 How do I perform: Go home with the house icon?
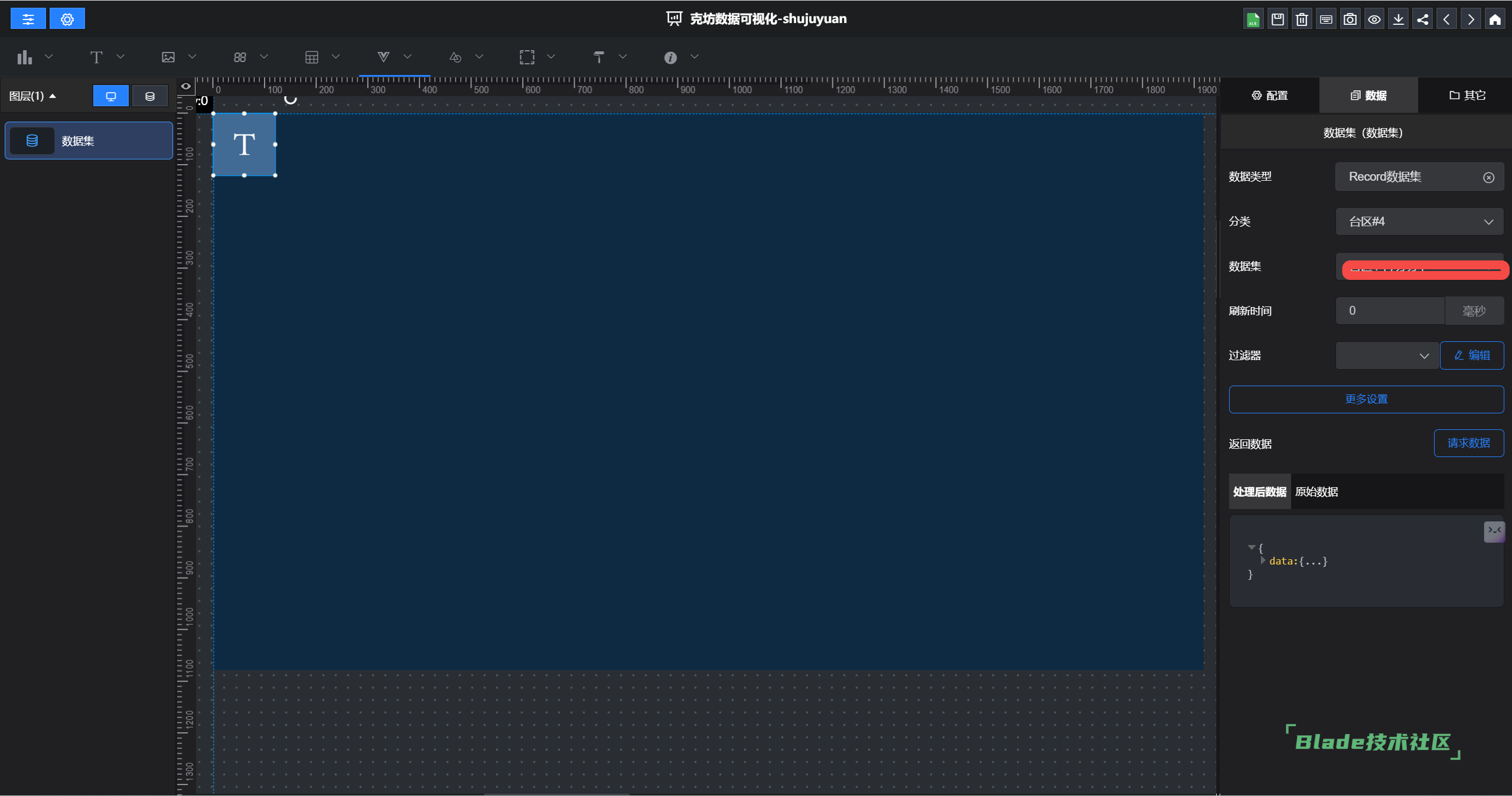pos(1495,19)
